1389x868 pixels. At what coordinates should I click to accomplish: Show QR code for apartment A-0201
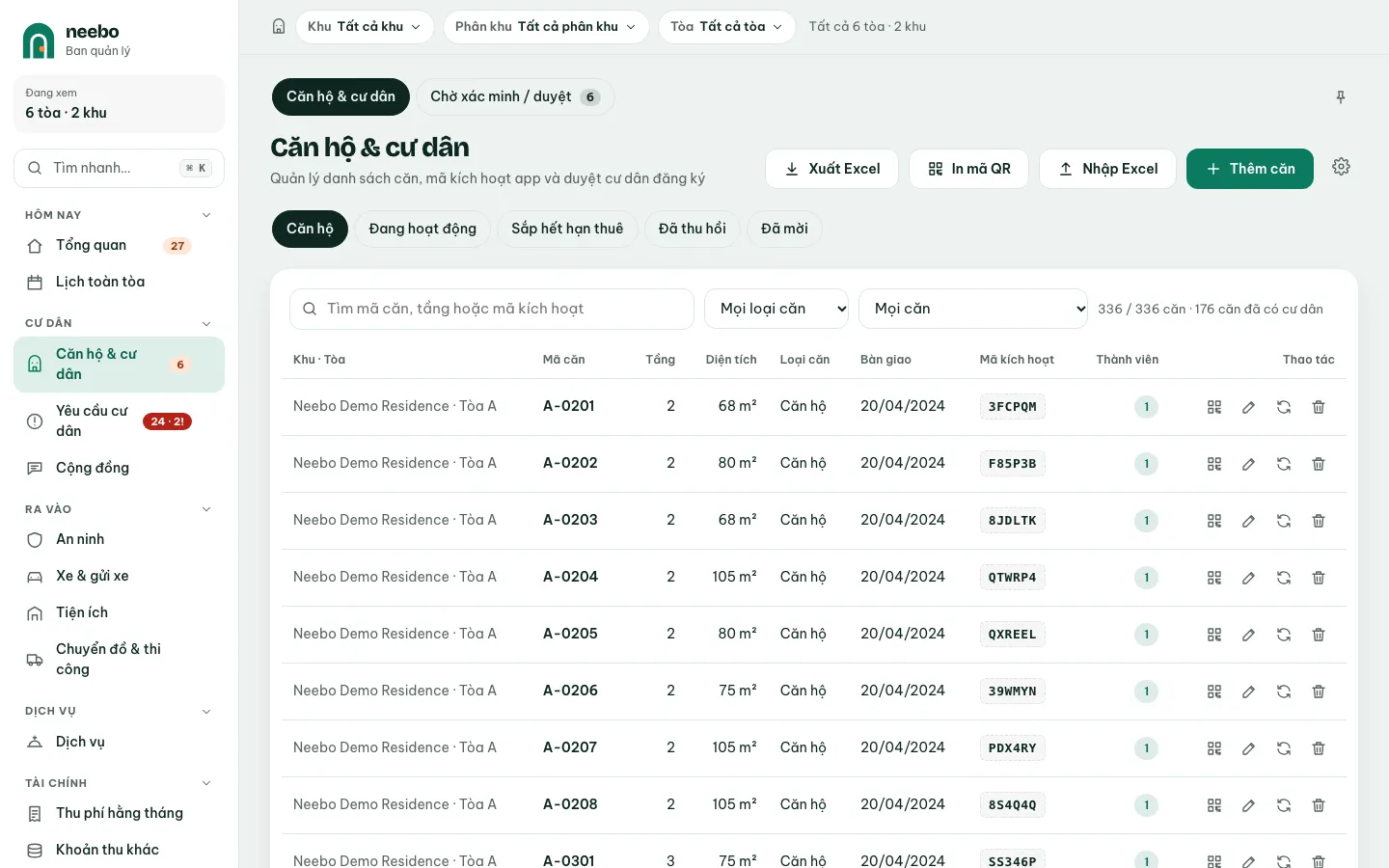pyautogui.click(x=1214, y=407)
